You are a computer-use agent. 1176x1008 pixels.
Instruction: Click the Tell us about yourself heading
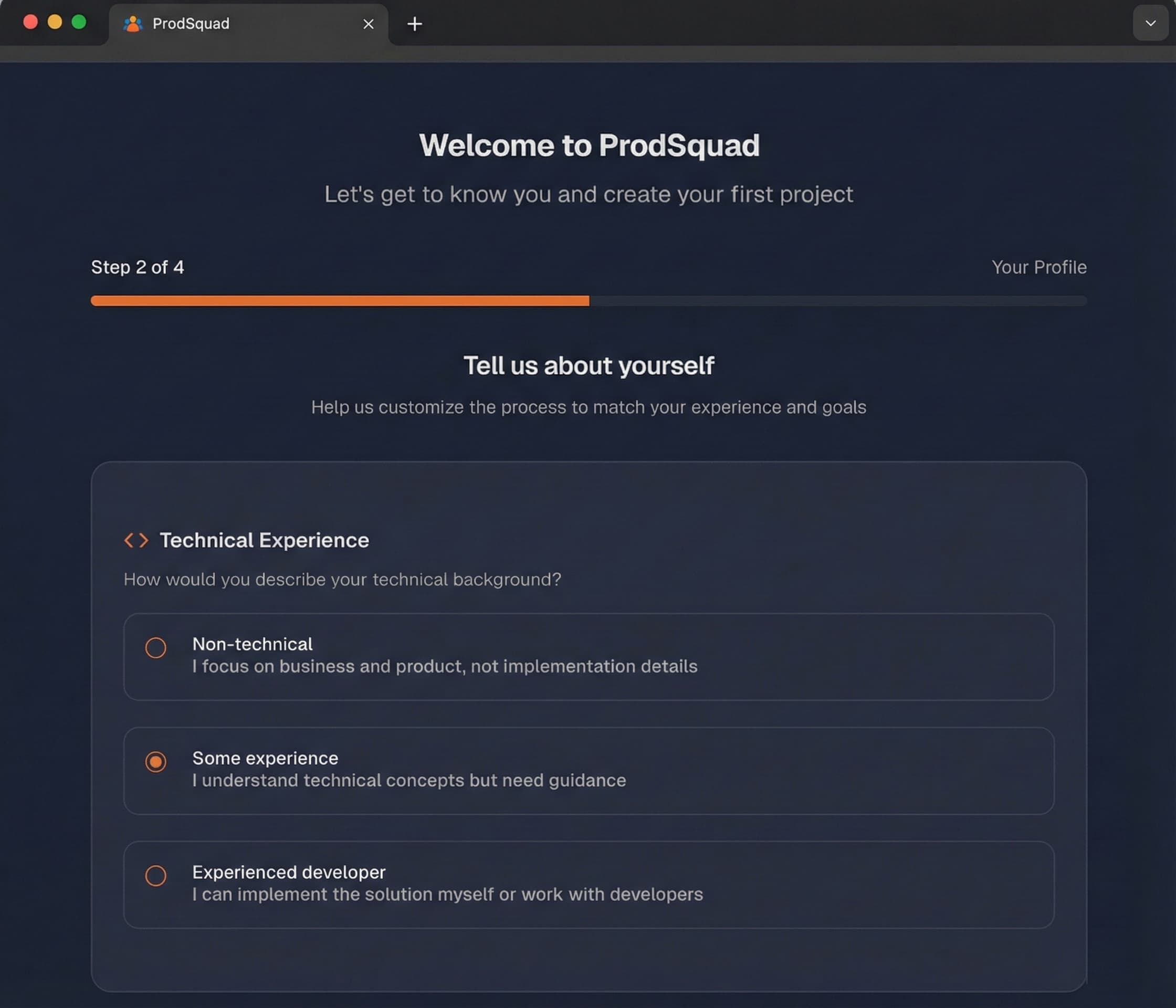pos(589,365)
